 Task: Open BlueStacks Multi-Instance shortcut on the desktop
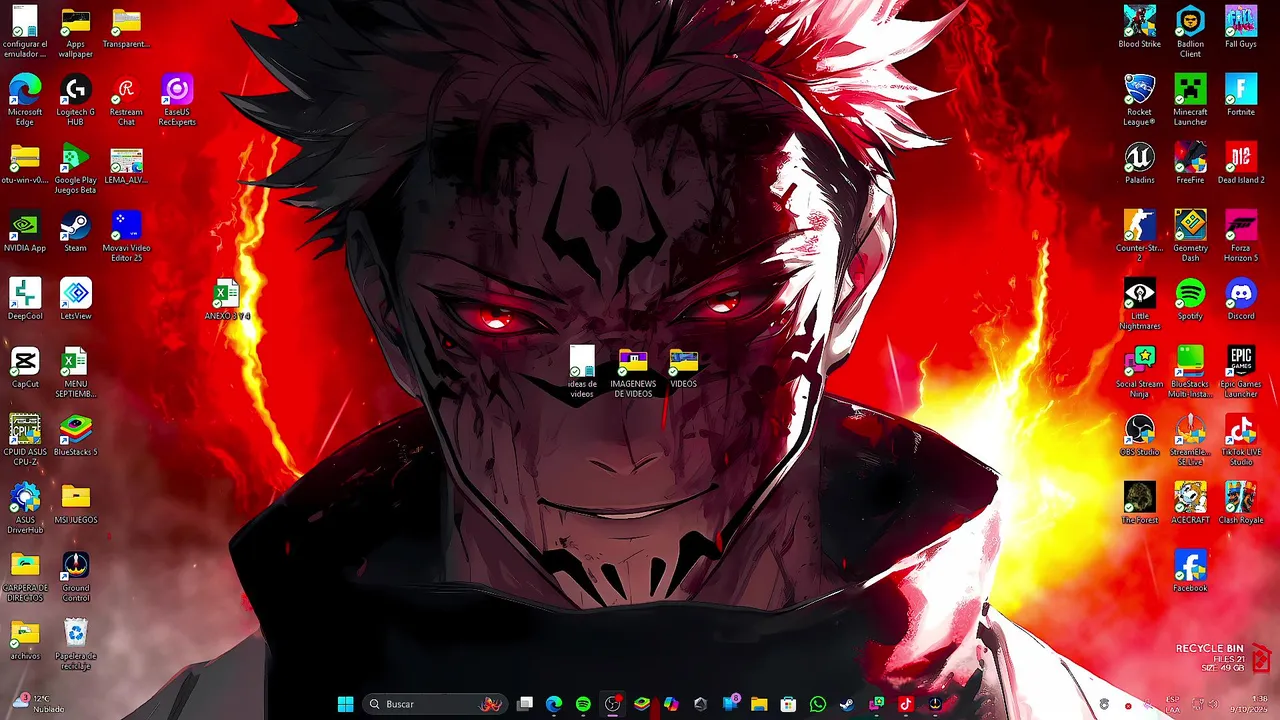(x=1190, y=372)
